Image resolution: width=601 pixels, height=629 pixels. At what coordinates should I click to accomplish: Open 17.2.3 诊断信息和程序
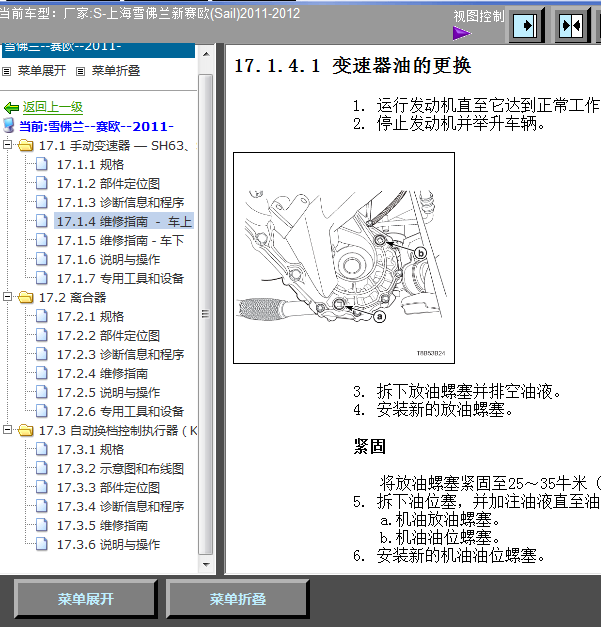click(120, 354)
